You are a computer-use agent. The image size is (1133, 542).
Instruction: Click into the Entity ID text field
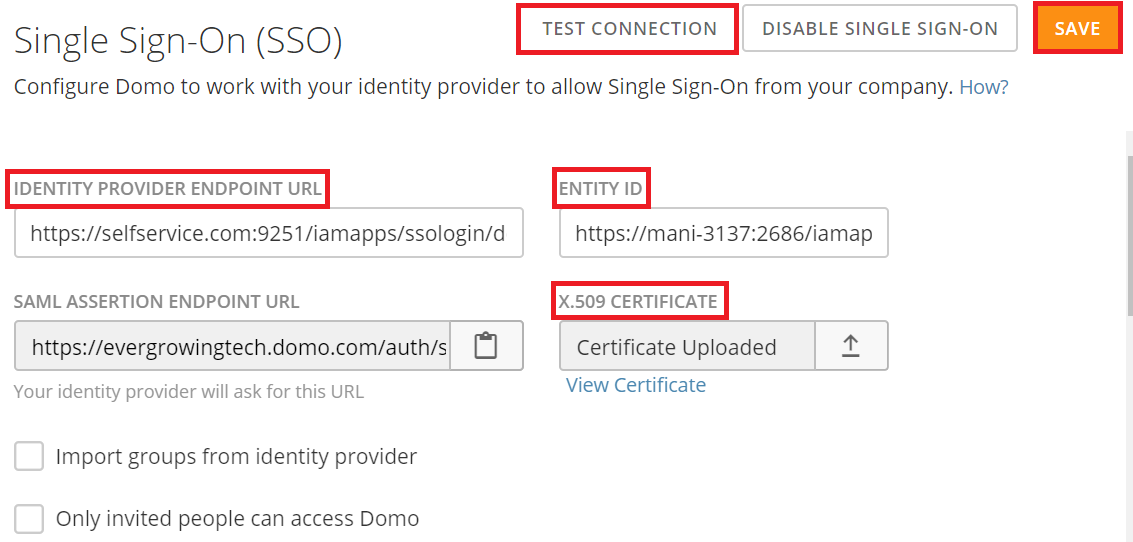[723, 234]
